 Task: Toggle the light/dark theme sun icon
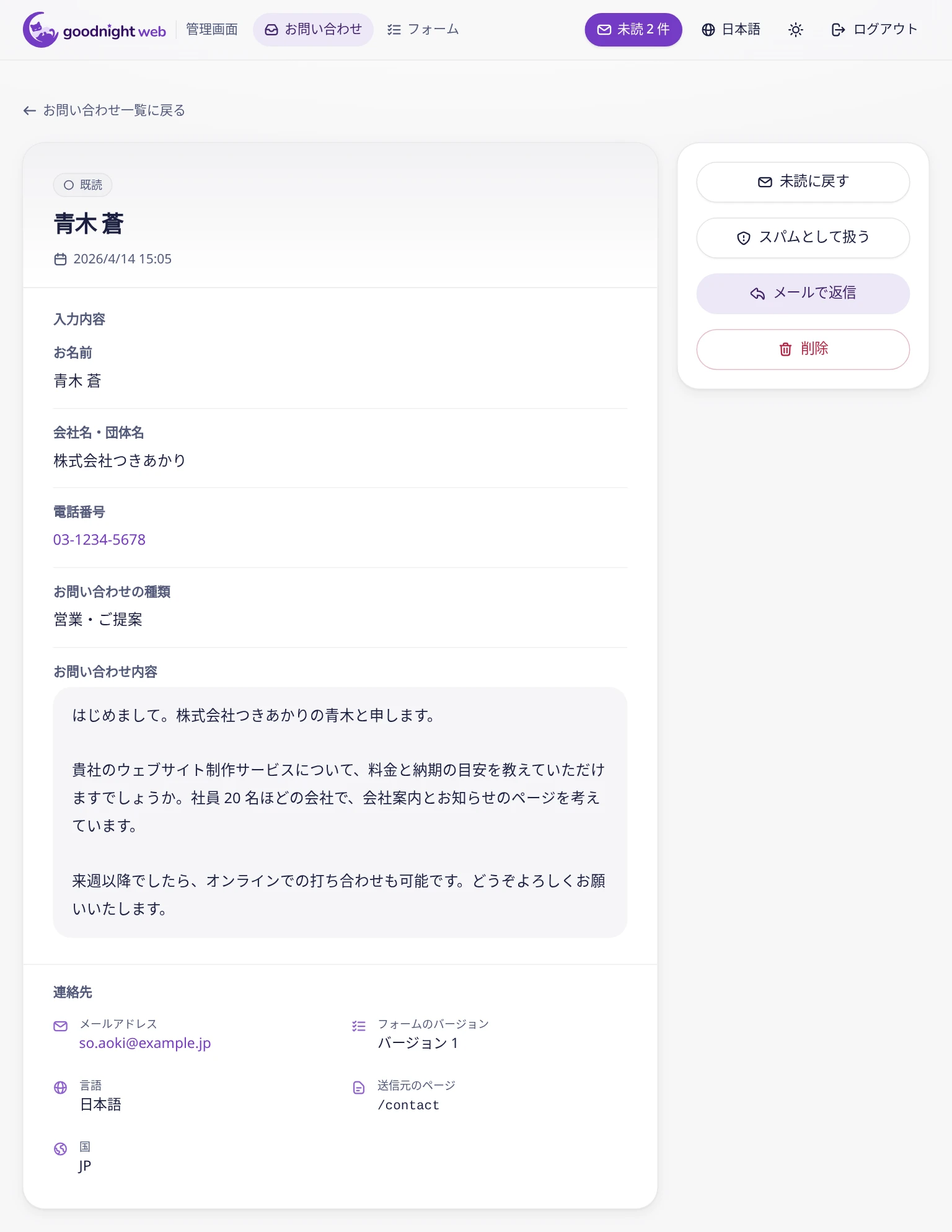tap(796, 30)
